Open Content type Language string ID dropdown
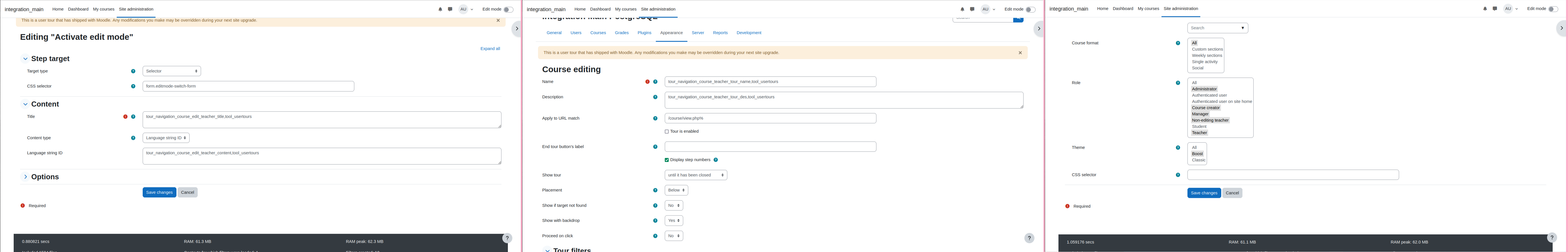The width and height of the screenshot is (1568, 252). click(166, 138)
